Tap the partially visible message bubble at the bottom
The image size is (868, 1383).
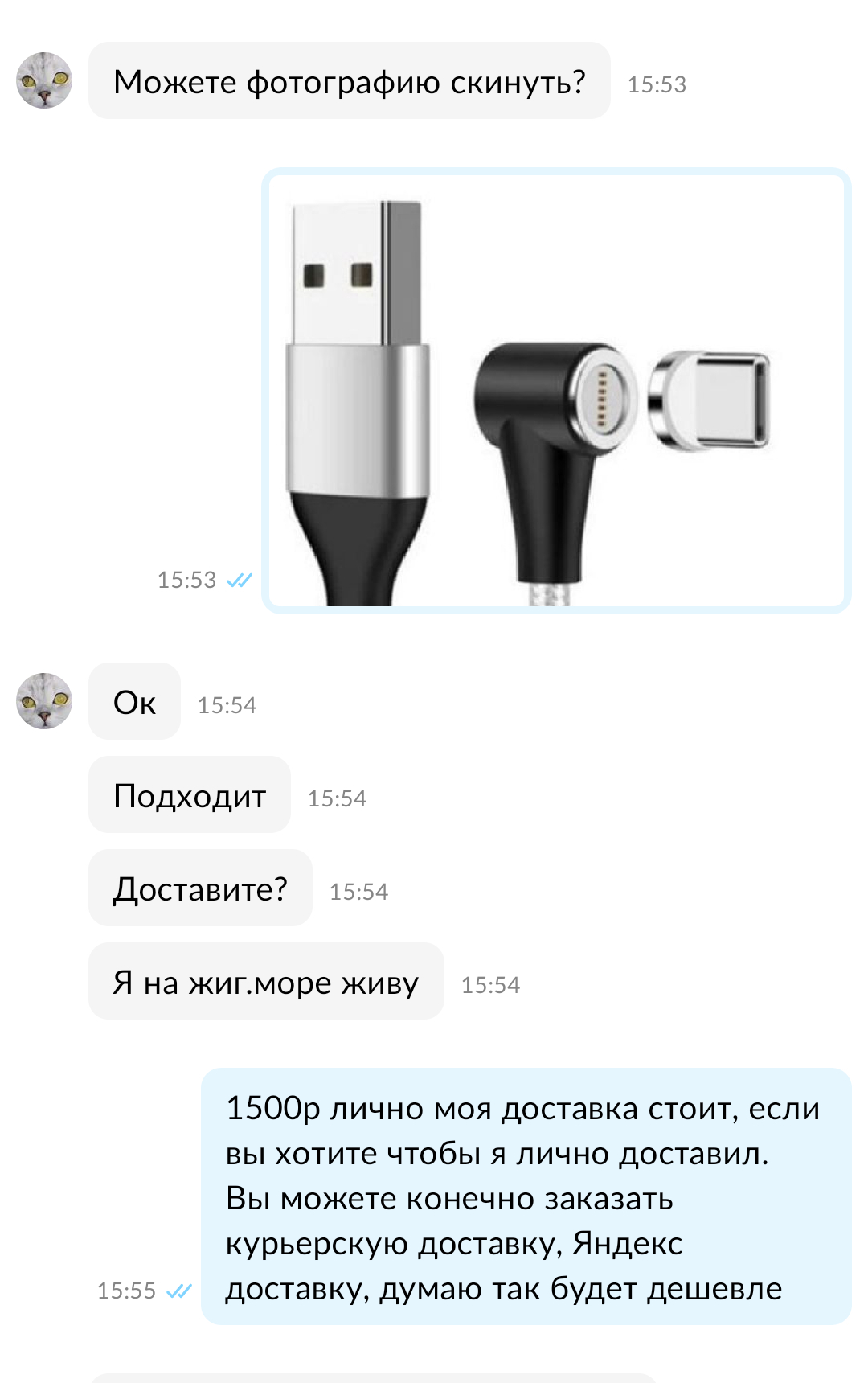(x=374, y=1378)
